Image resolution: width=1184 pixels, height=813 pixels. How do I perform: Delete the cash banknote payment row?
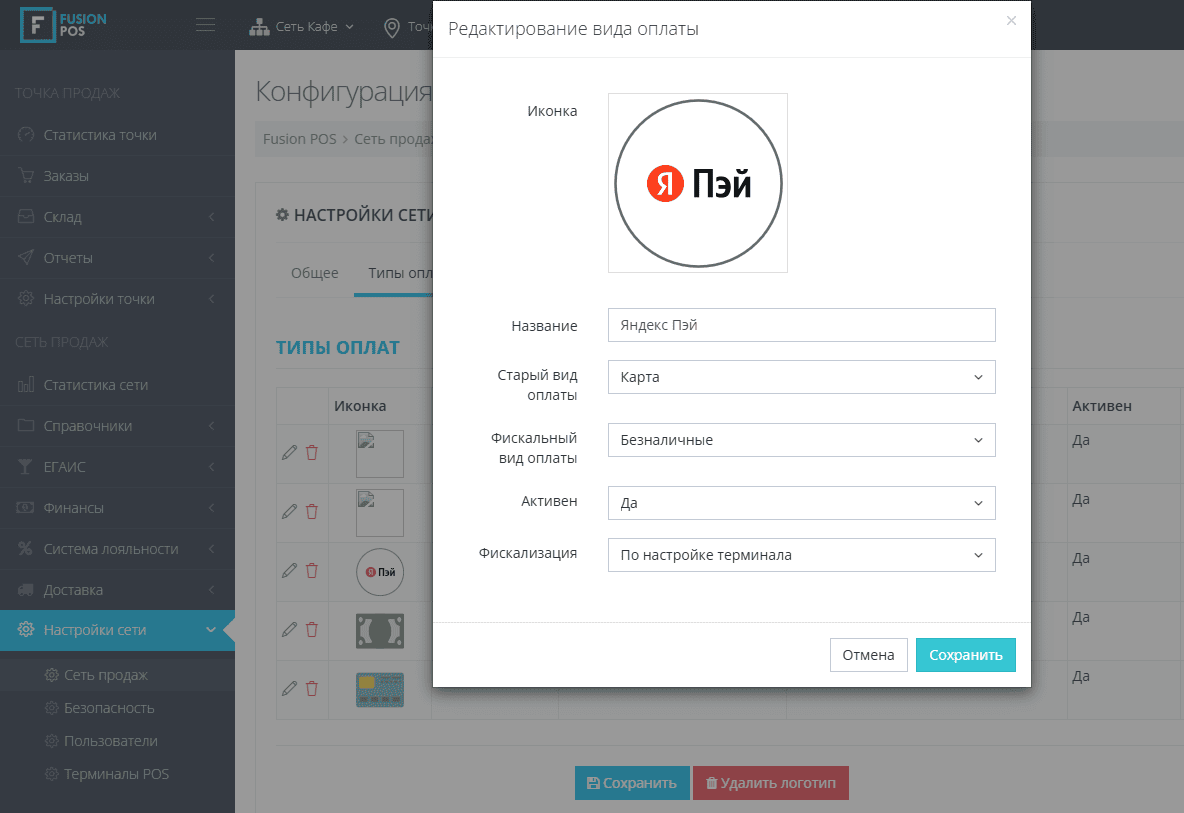click(312, 629)
